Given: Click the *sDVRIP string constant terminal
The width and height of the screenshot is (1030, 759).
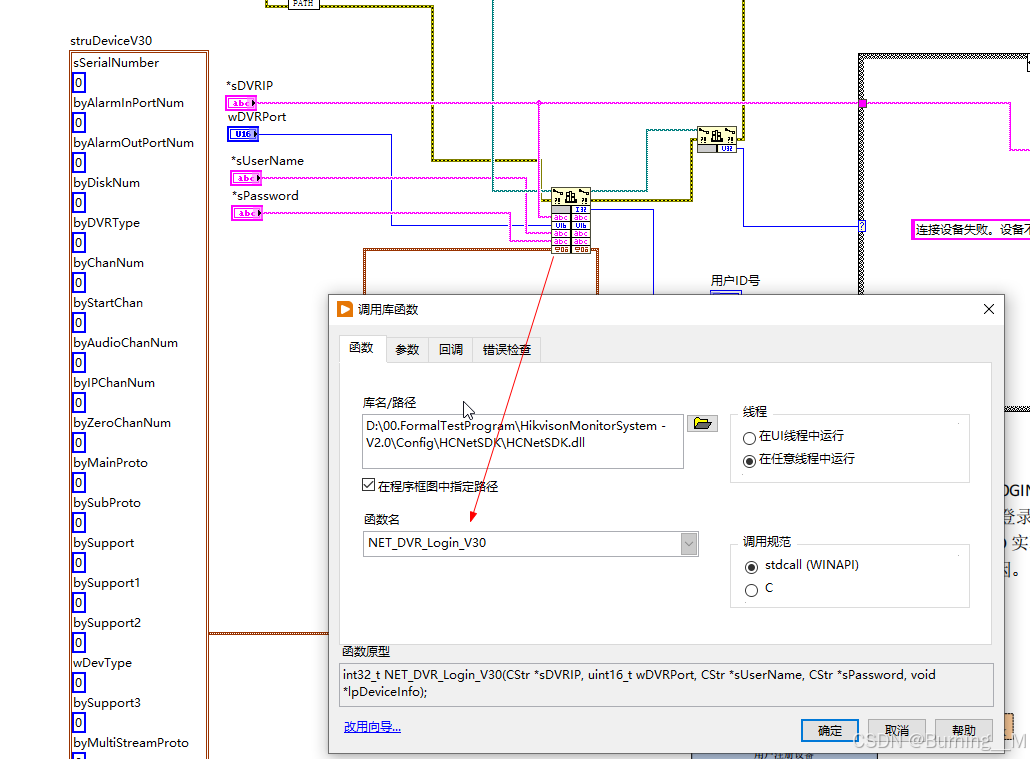Looking at the screenshot, I should pos(240,102).
